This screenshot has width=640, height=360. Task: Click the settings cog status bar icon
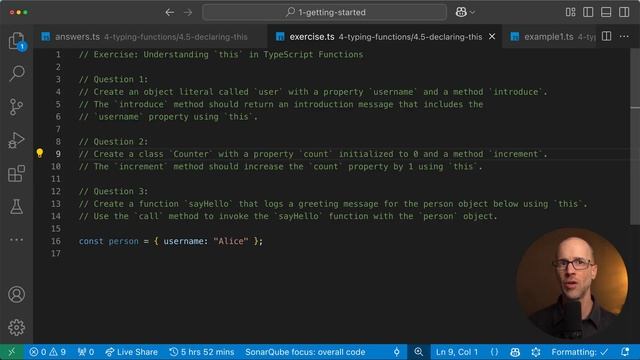tap(536, 352)
